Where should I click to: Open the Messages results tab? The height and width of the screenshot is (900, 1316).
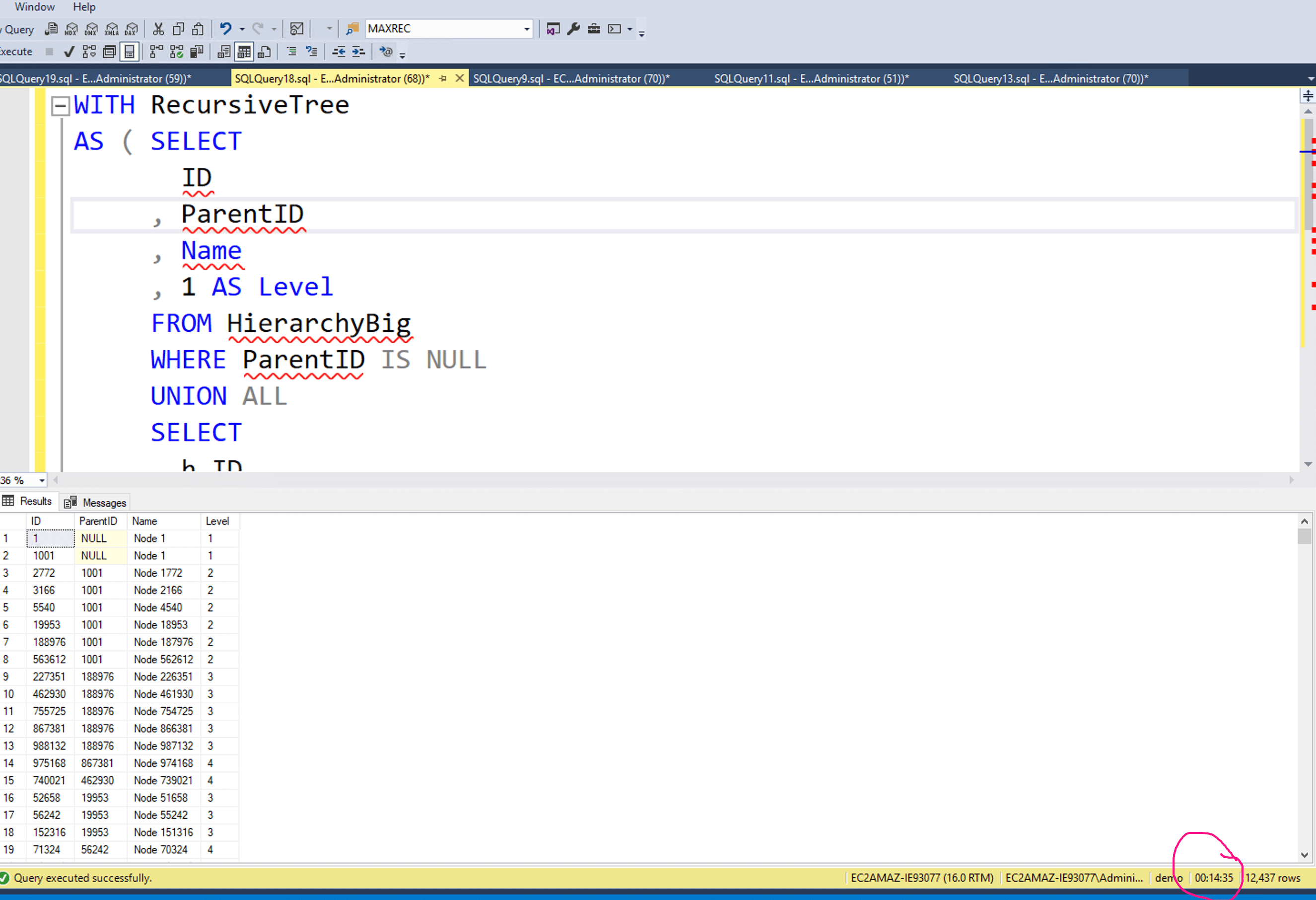coord(96,503)
